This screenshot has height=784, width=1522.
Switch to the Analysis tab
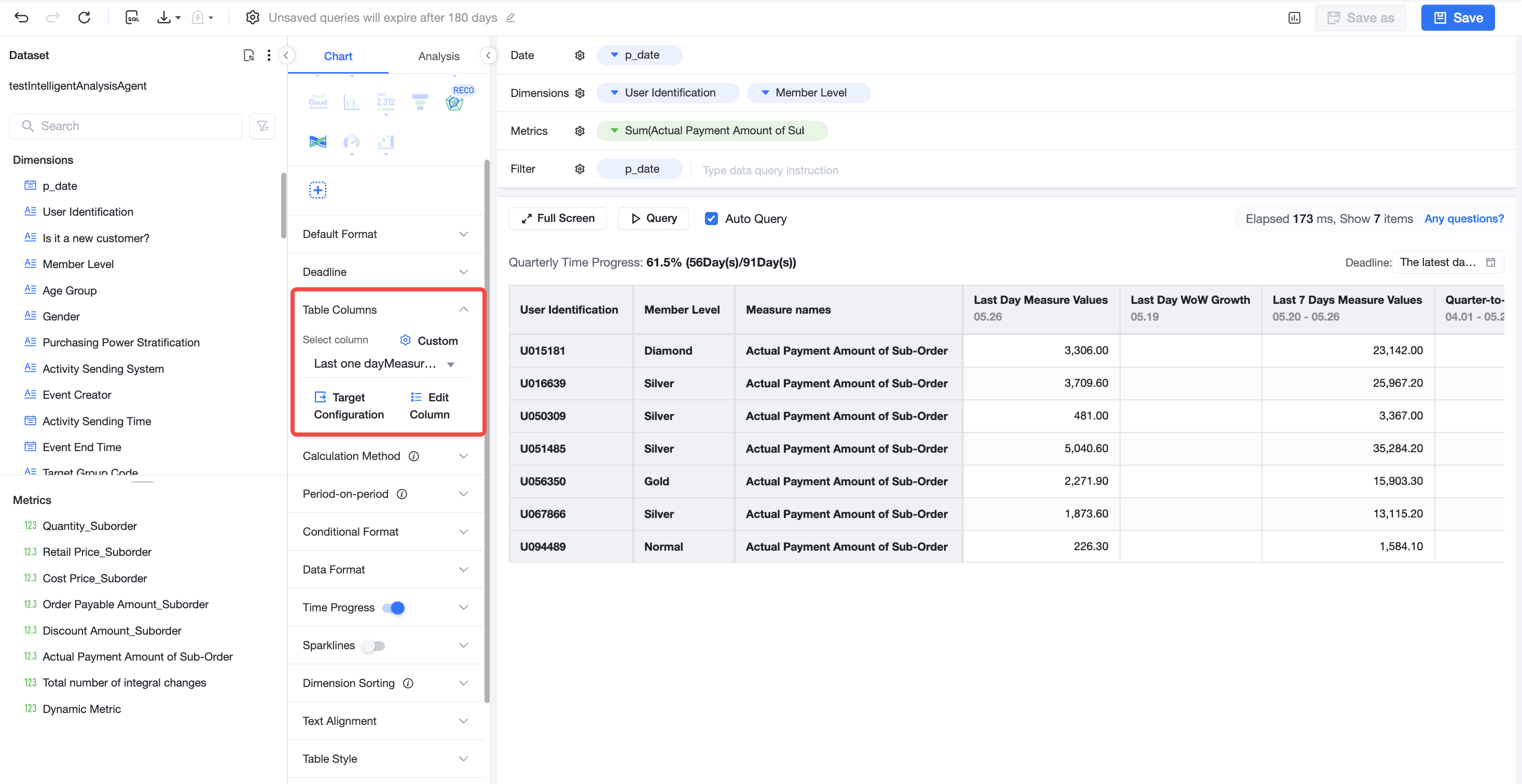click(x=438, y=56)
